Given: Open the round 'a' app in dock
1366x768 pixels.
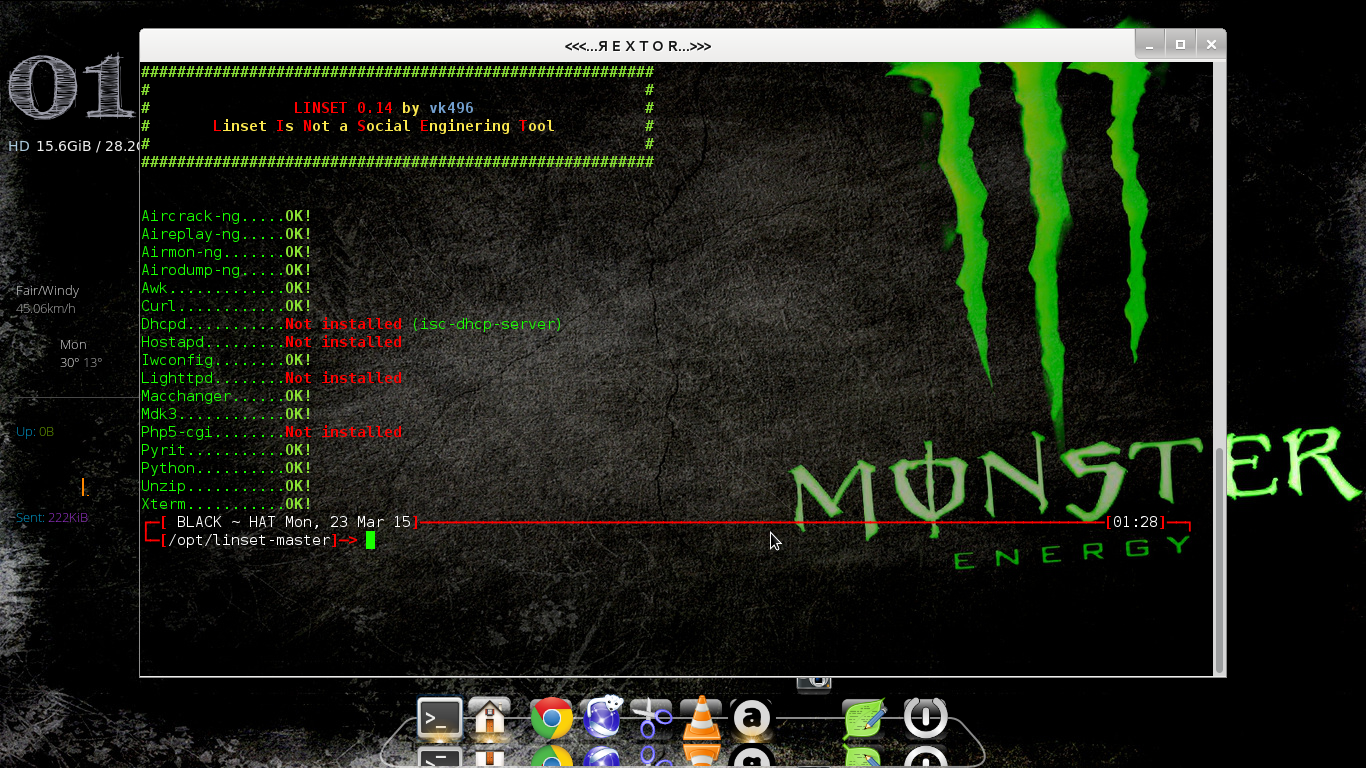Looking at the screenshot, I should [x=751, y=718].
